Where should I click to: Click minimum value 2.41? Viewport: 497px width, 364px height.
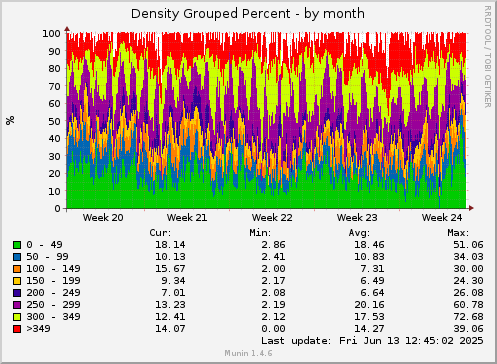tap(273, 257)
